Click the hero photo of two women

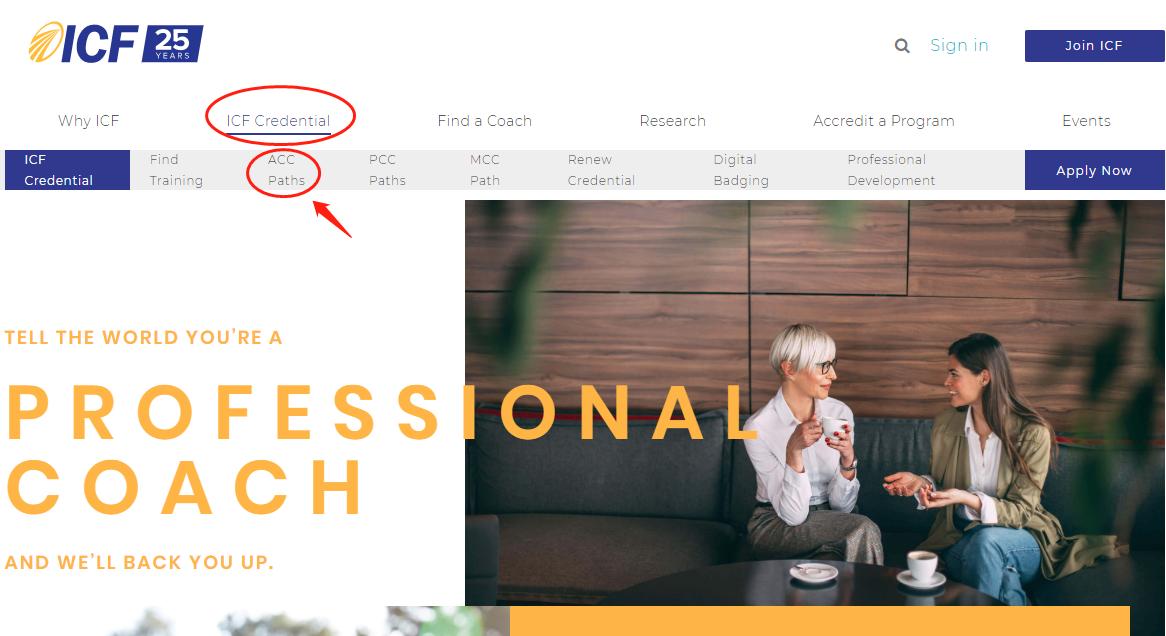click(814, 402)
